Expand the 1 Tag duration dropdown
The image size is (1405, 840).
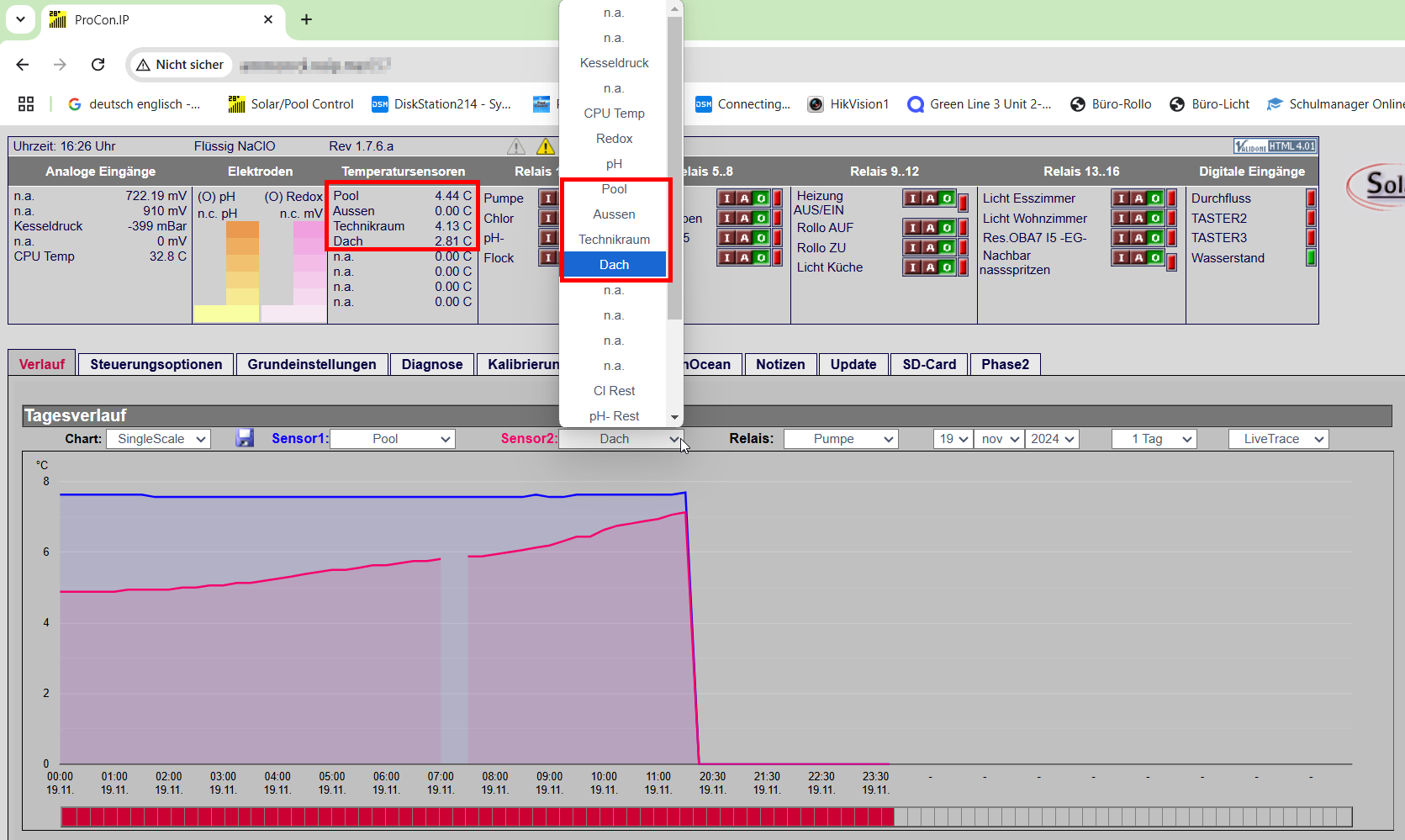click(x=1154, y=439)
